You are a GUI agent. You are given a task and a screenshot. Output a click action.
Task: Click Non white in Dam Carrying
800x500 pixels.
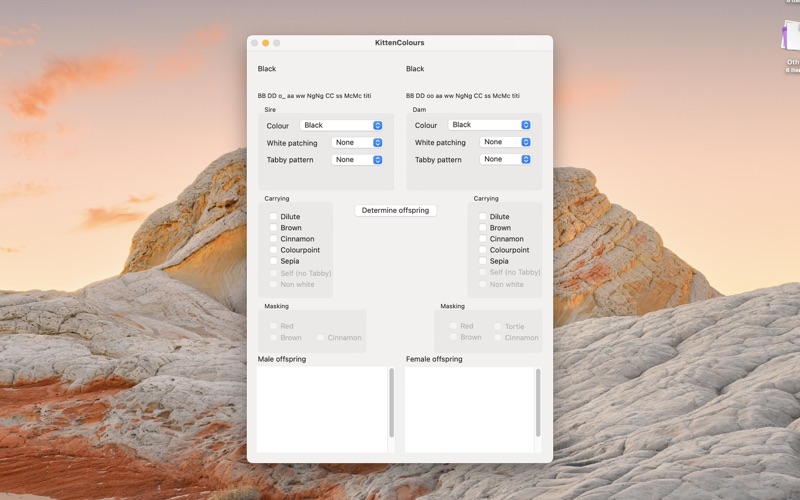(483, 284)
